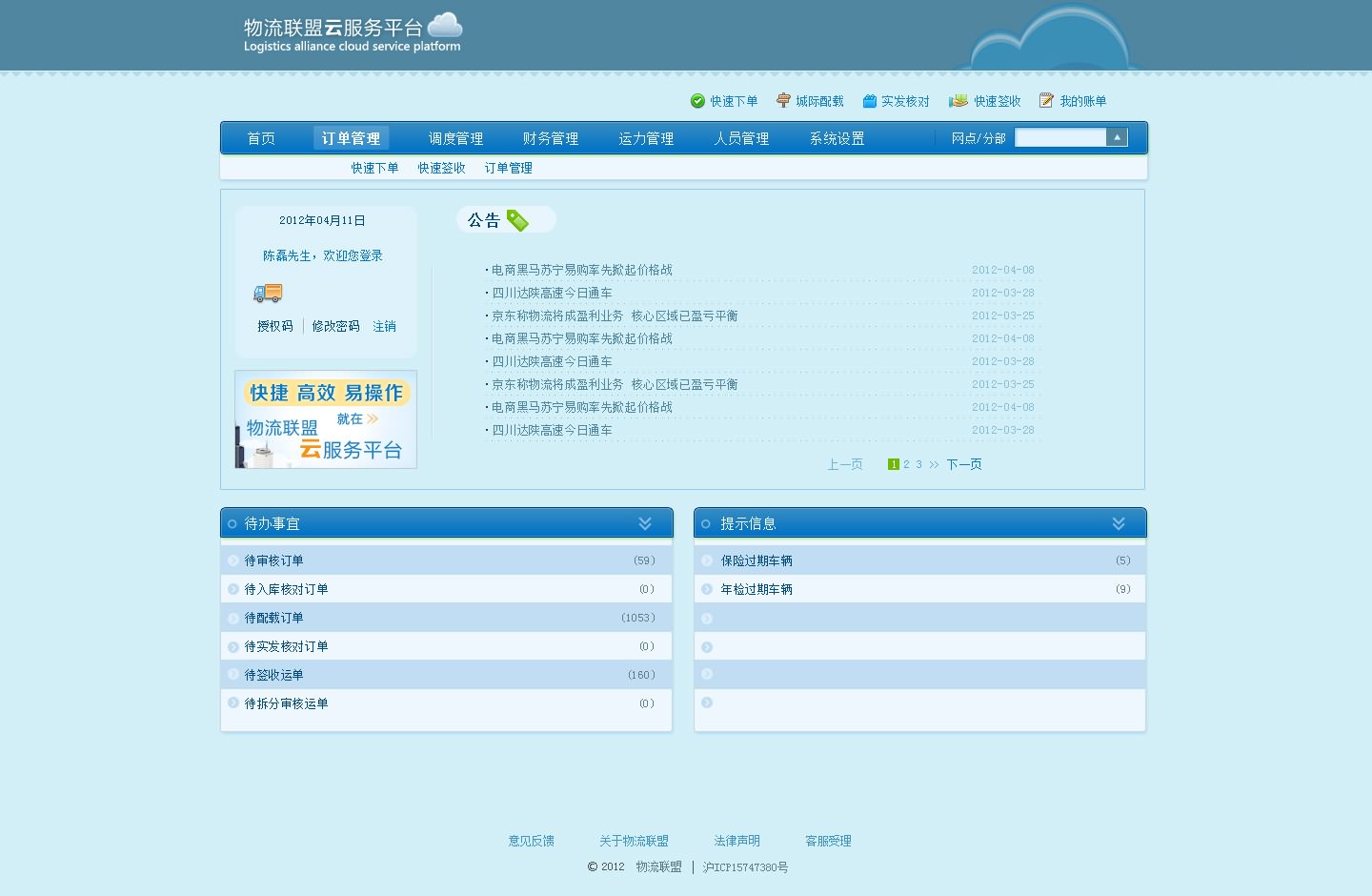Click the 法律声明 footer link
1372x896 pixels.
click(x=736, y=841)
